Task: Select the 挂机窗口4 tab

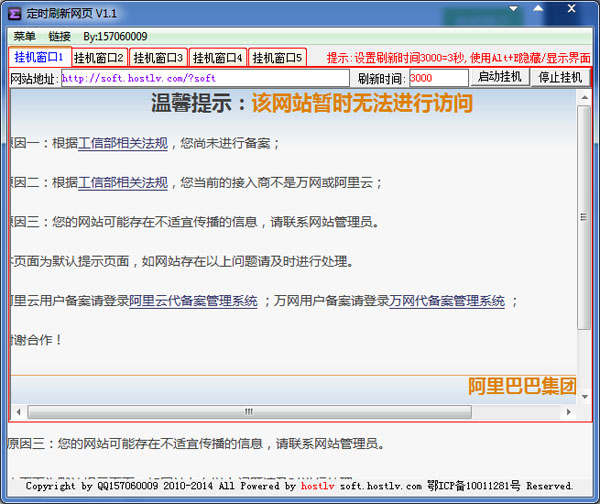Action: click(218, 58)
